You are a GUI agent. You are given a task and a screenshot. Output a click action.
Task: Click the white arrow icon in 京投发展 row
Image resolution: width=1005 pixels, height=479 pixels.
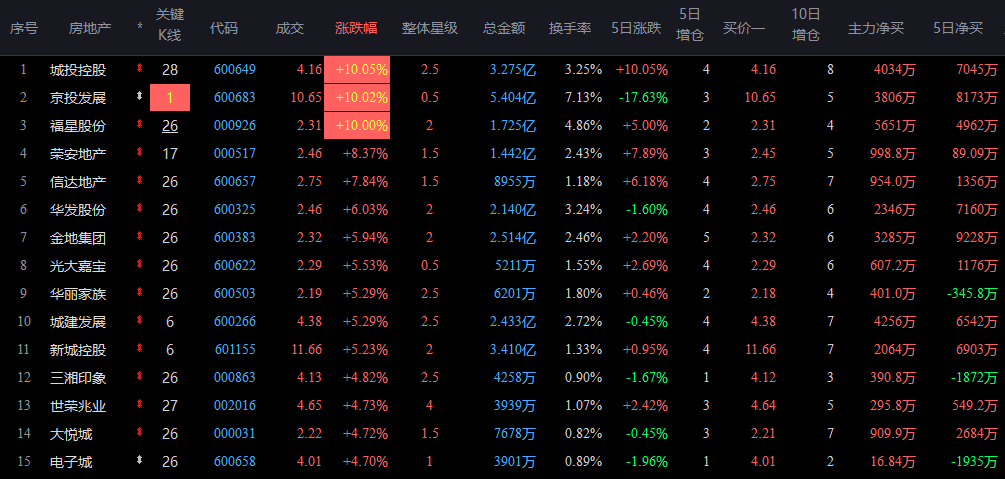[140, 97]
